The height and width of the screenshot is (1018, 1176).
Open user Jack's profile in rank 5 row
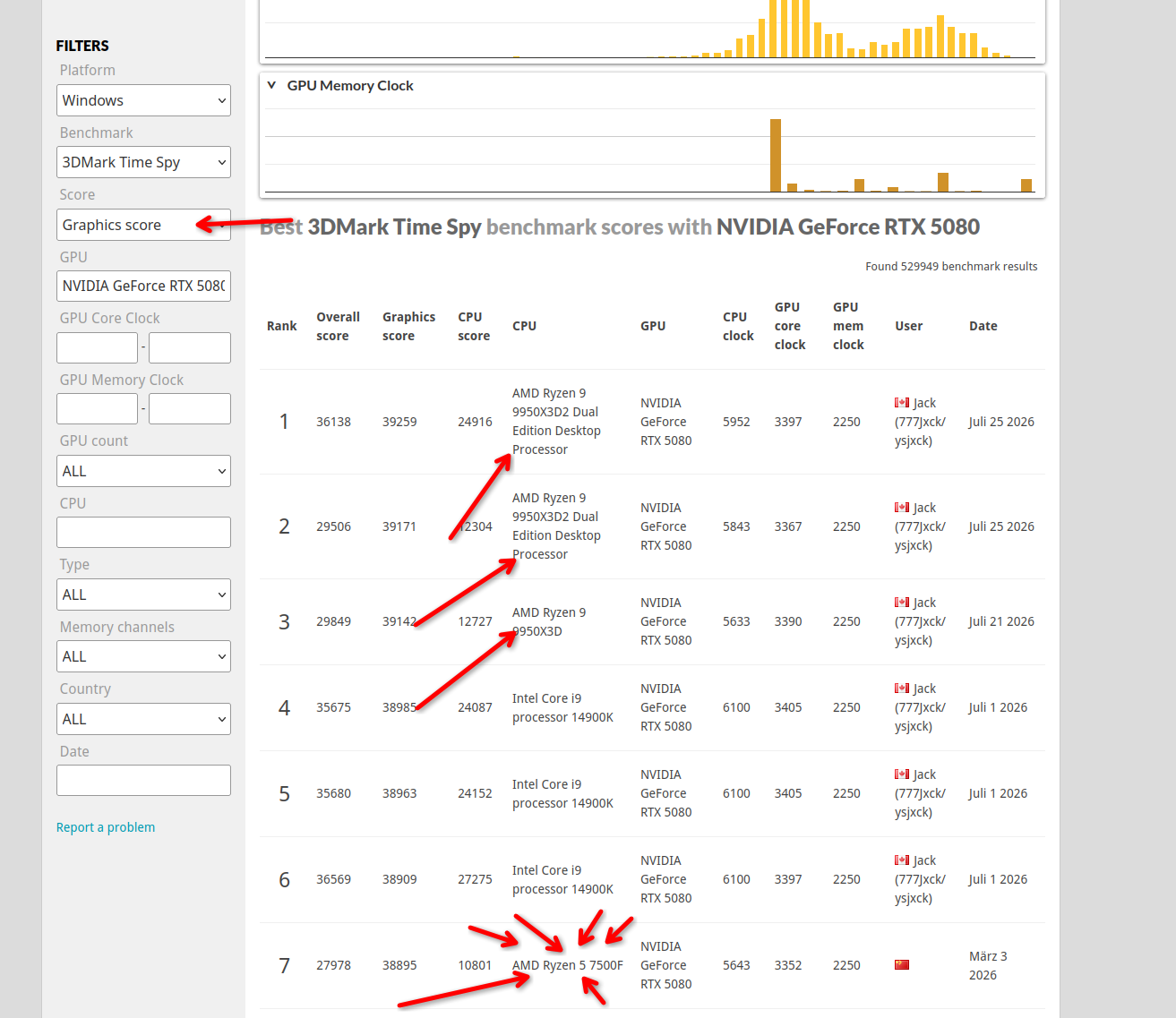click(x=920, y=793)
